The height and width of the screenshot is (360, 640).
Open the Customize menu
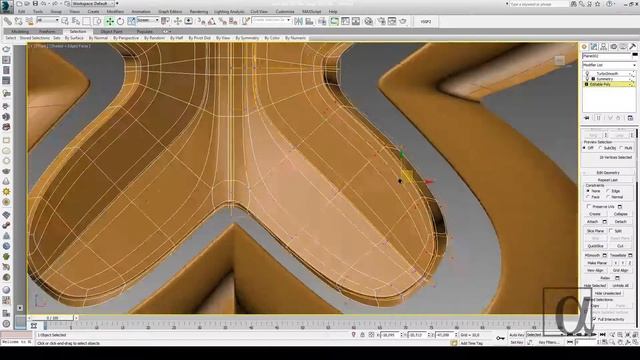point(285,11)
